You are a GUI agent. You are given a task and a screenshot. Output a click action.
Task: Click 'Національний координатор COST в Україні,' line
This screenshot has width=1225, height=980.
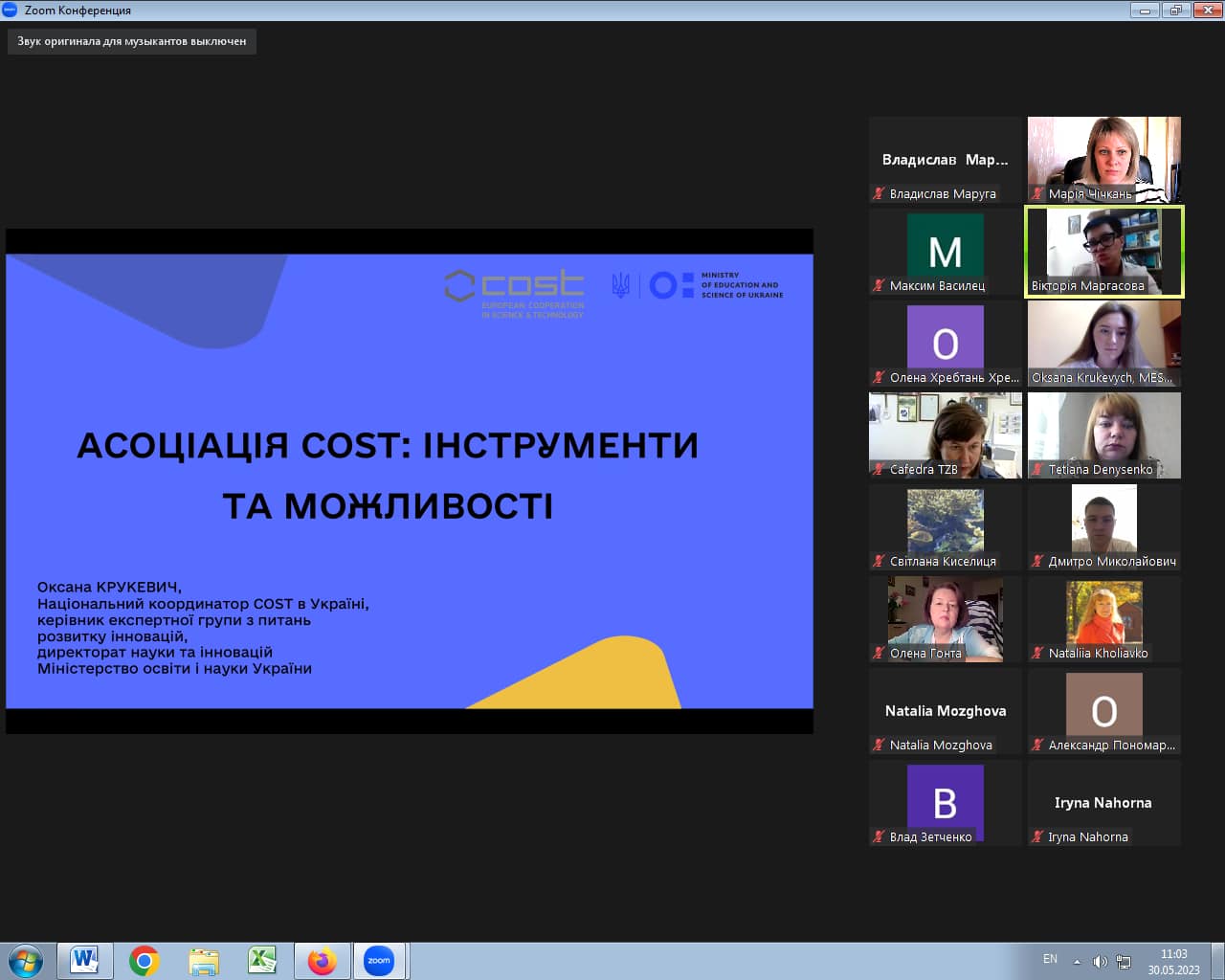click(203, 603)
